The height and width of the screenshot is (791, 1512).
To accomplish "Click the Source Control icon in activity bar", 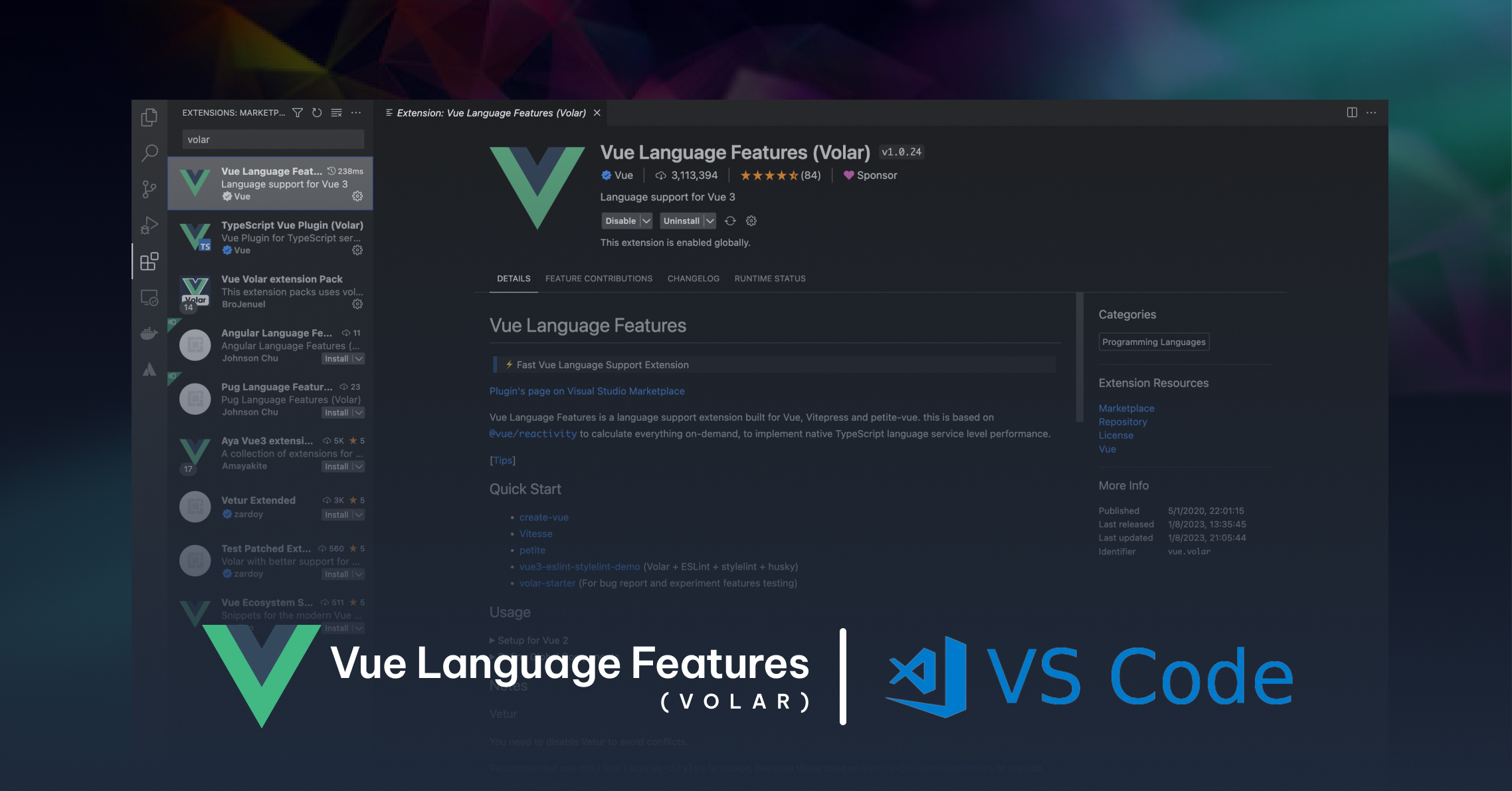I will (151, 189).
